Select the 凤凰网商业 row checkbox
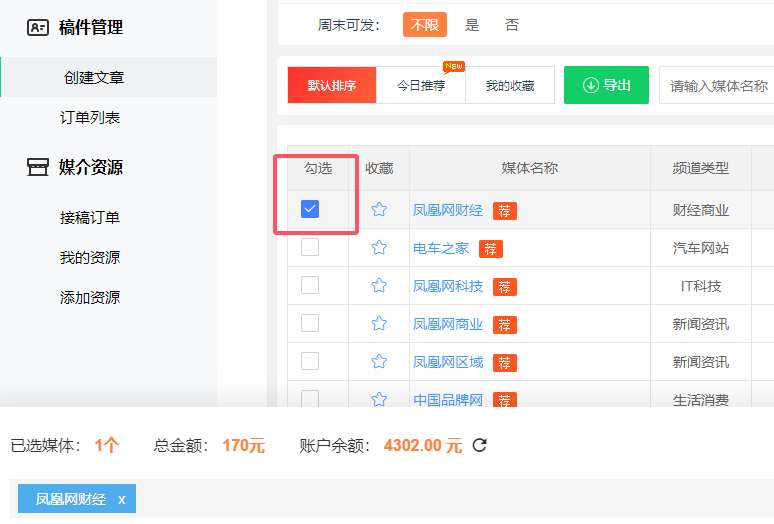The image size is (774, 524). pyautogui.click(x=310, y=323)
